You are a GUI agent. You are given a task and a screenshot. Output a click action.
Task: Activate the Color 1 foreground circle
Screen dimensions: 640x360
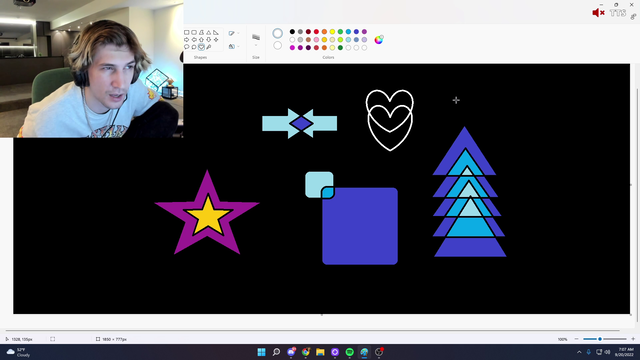(x=278, y=33)
